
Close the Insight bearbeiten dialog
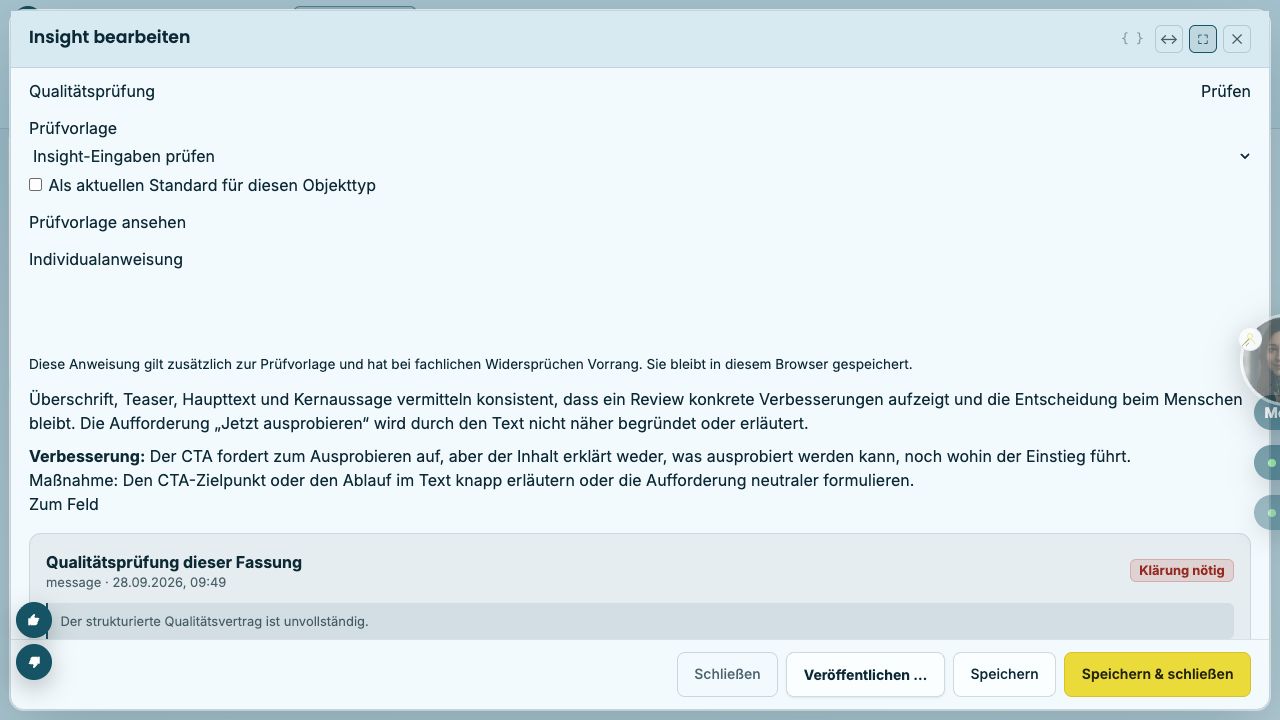pos(1237,39)
